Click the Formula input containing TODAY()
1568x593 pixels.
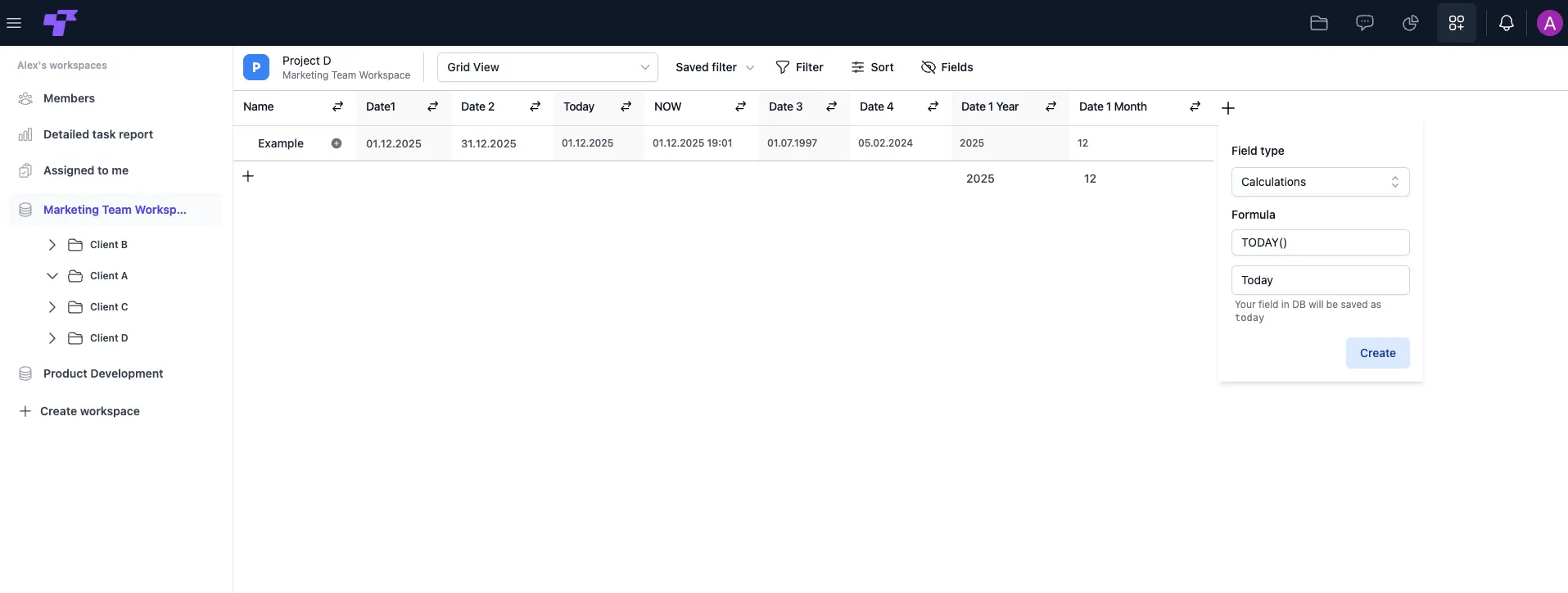coord(1321,242)
